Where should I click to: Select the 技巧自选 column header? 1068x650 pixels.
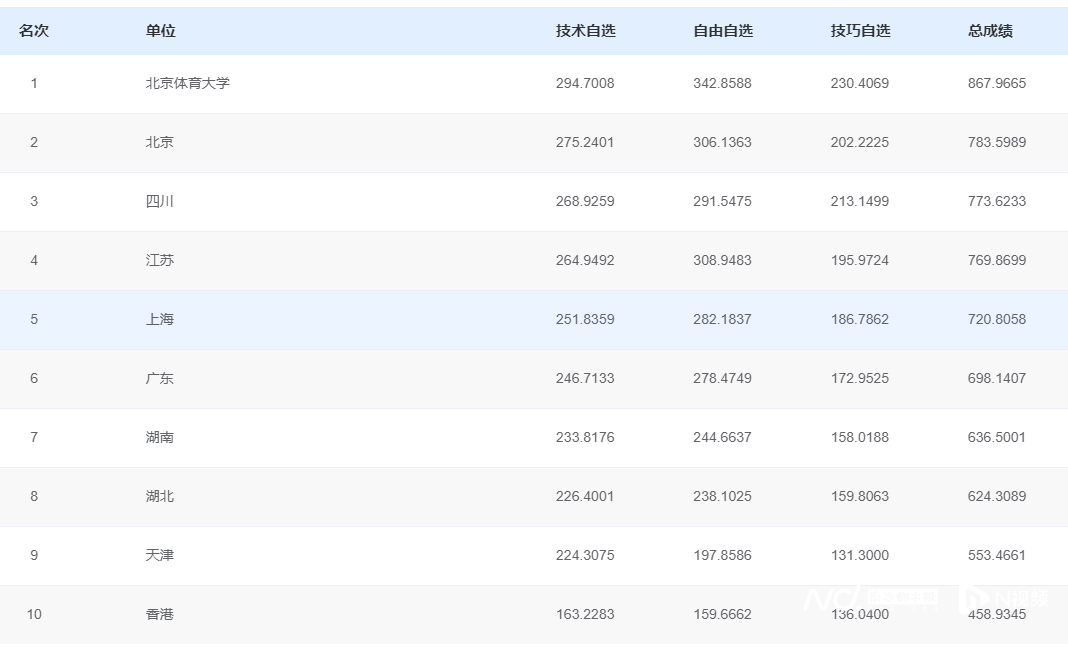click(859, 31)
